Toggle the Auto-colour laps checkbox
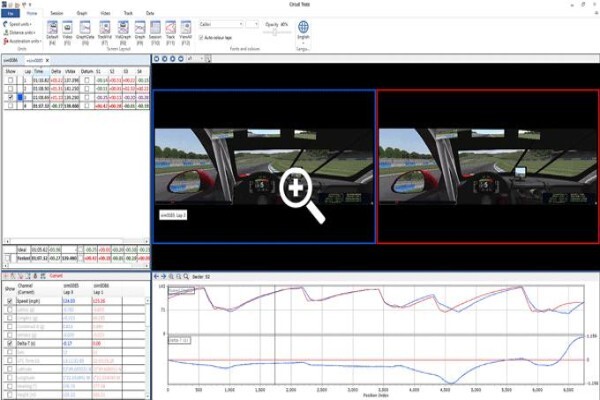The image size is (600, 400). click(x=201, y=38)
